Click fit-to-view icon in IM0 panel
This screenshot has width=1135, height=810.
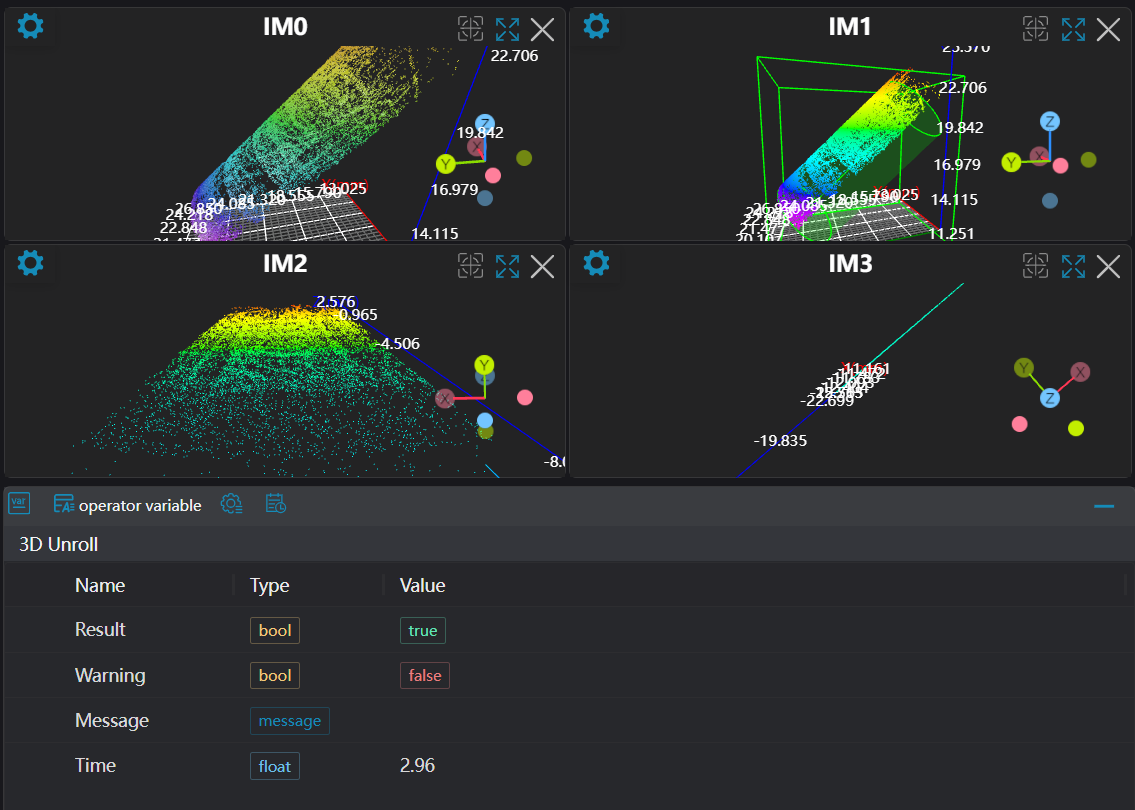click(x=470, y=29)
